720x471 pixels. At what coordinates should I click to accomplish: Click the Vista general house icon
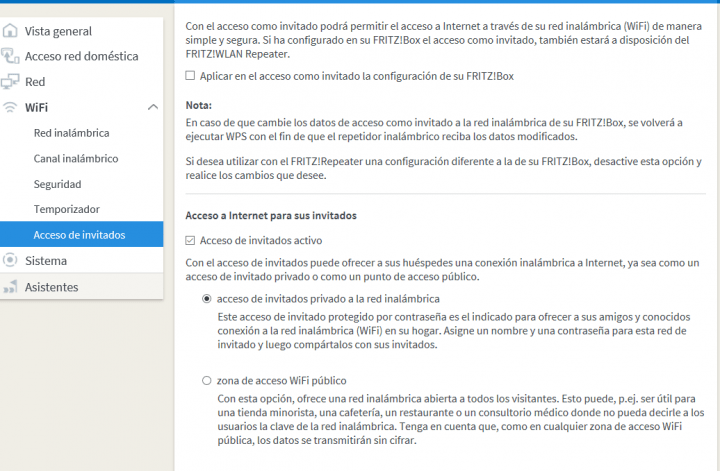coord(10,31)
